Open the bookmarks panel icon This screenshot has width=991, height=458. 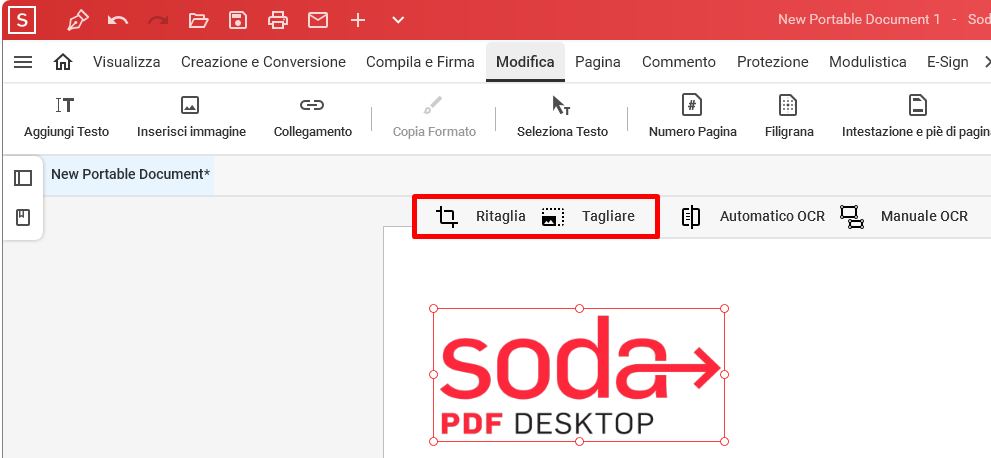pos(23,218)
